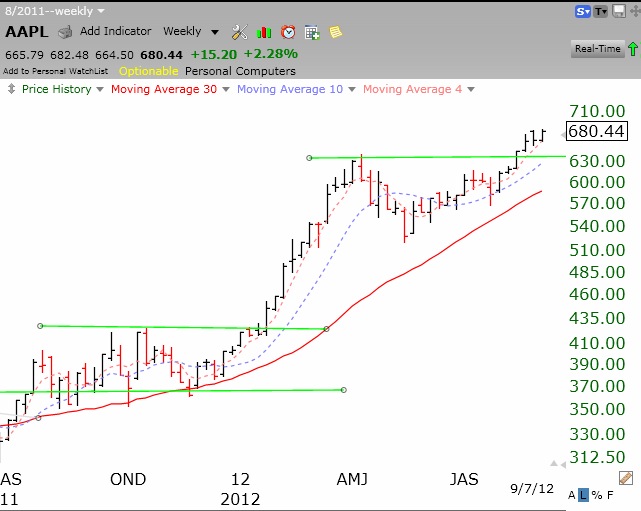This screenshot has height=511, width=641.
Task: Click the 460.00 price scale label
Action: (x=597, y=294)
